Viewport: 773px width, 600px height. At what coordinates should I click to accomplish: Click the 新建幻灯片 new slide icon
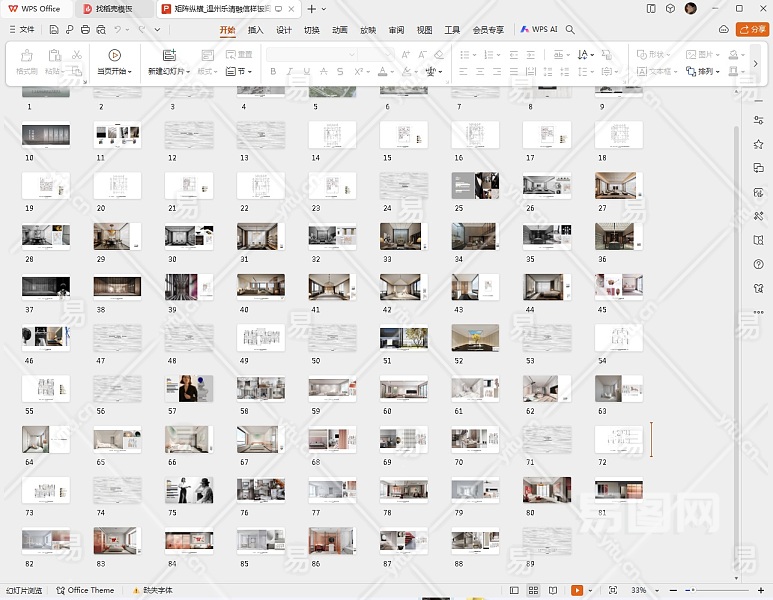(x=169, y=55)
